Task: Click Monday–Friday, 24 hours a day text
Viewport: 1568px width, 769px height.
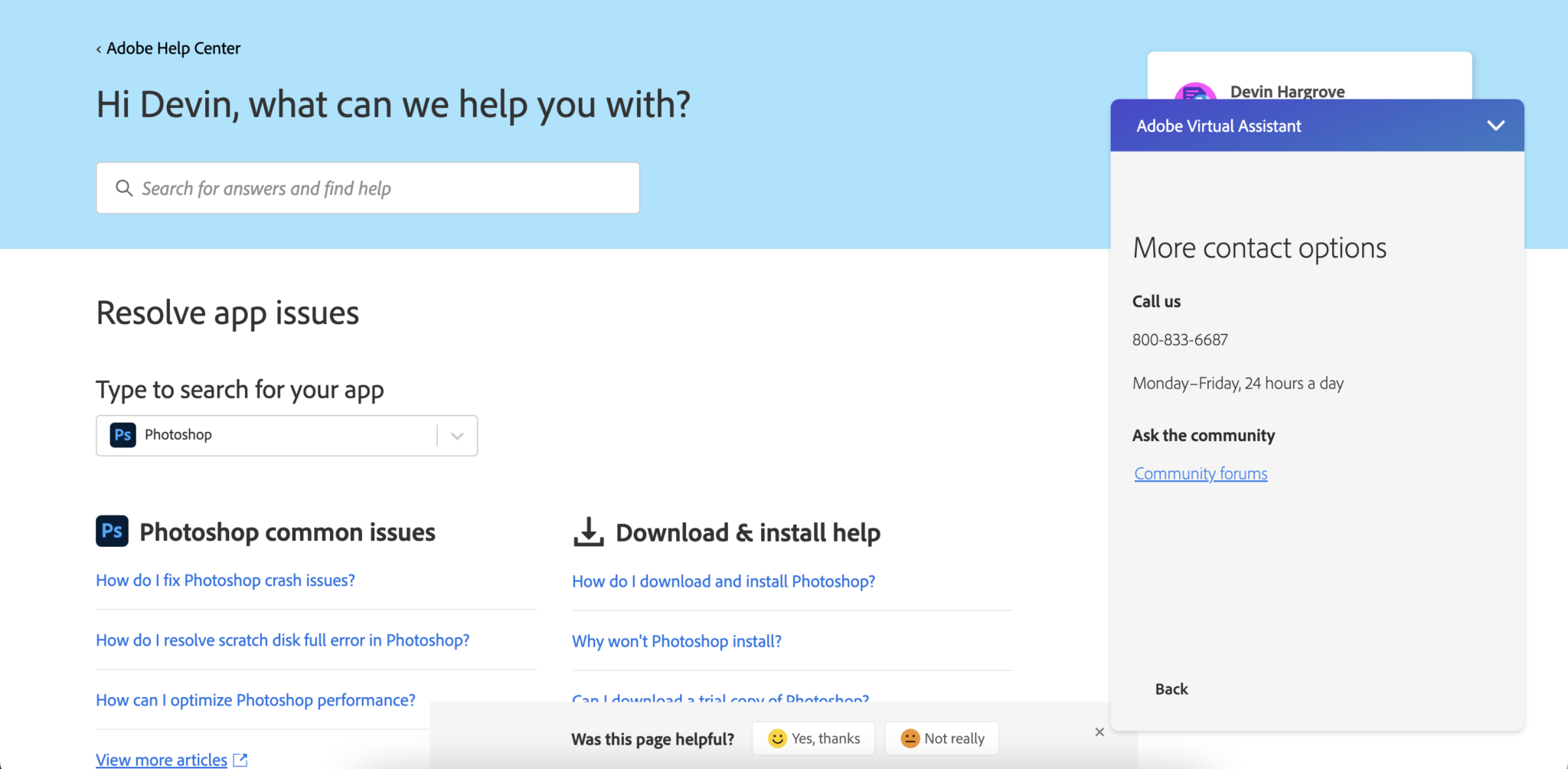Action: click(1238, 383)
